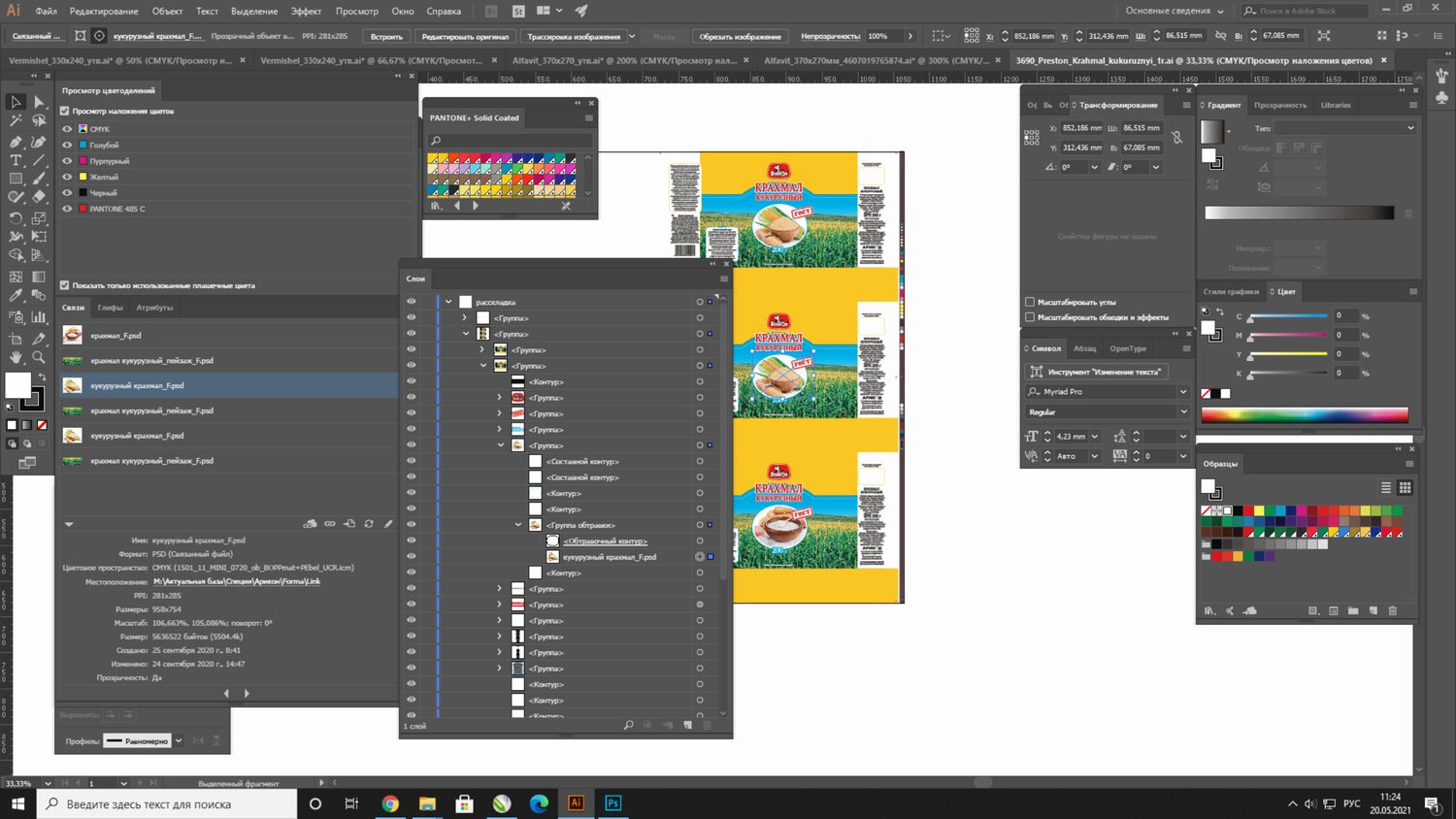1456x819 pixels.
Task: Click Update Link icon in Links panel
Action: 369,524
